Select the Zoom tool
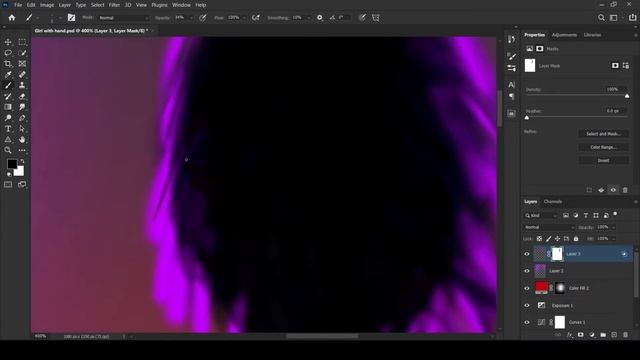 [8, 150]
